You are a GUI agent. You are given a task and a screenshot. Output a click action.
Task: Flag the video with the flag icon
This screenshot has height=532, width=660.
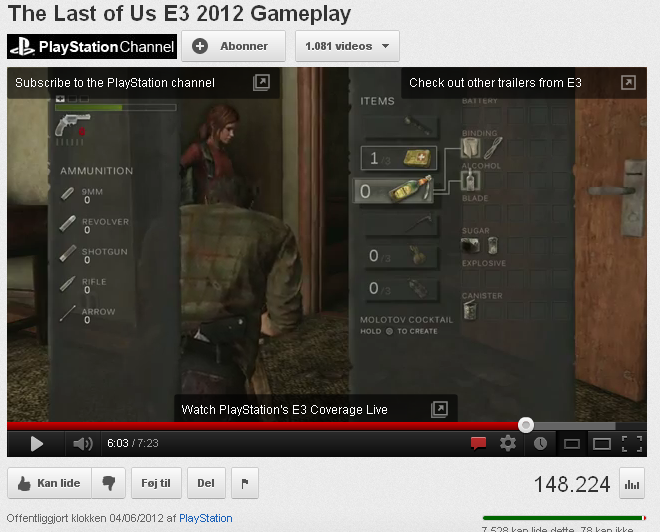(x=245, y=483)
